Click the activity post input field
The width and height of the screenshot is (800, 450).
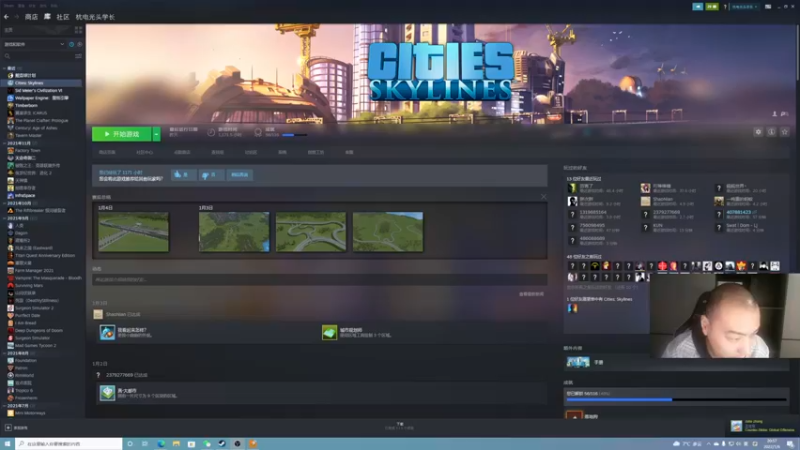click(x=319, y=280)
